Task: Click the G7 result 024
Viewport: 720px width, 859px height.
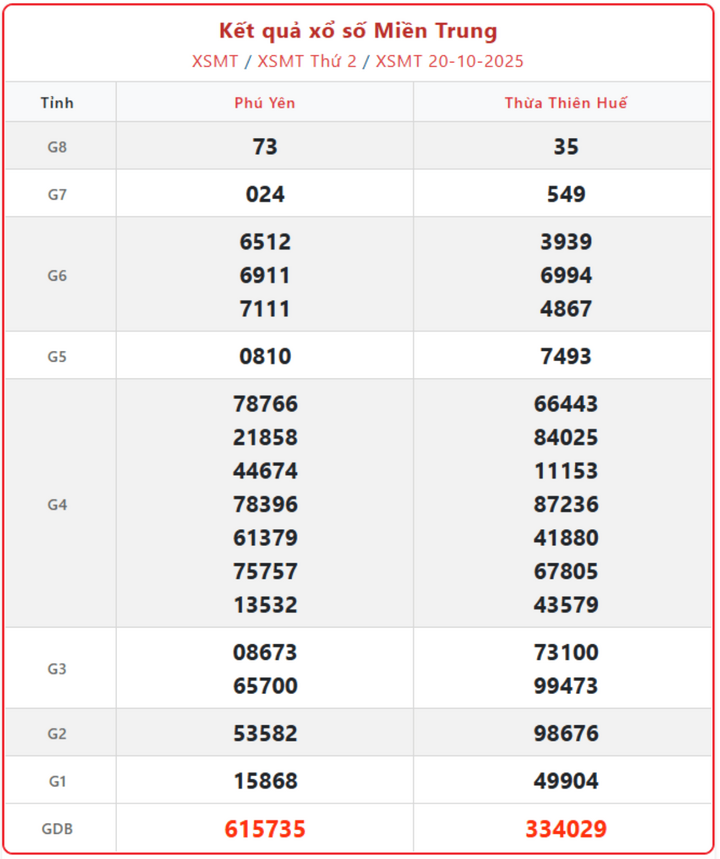Action: 265,194
